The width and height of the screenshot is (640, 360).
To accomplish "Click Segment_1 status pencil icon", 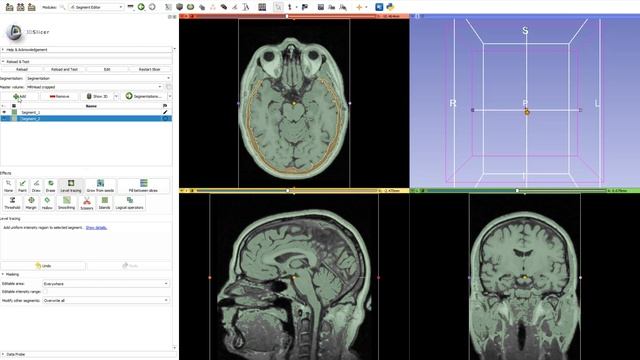I will coord(165,112).
